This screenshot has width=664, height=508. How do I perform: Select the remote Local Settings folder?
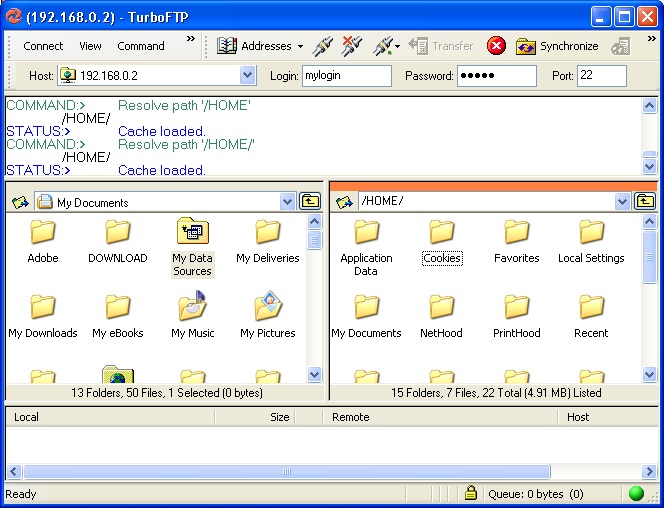pyautogui.click(x=591, y=242)
